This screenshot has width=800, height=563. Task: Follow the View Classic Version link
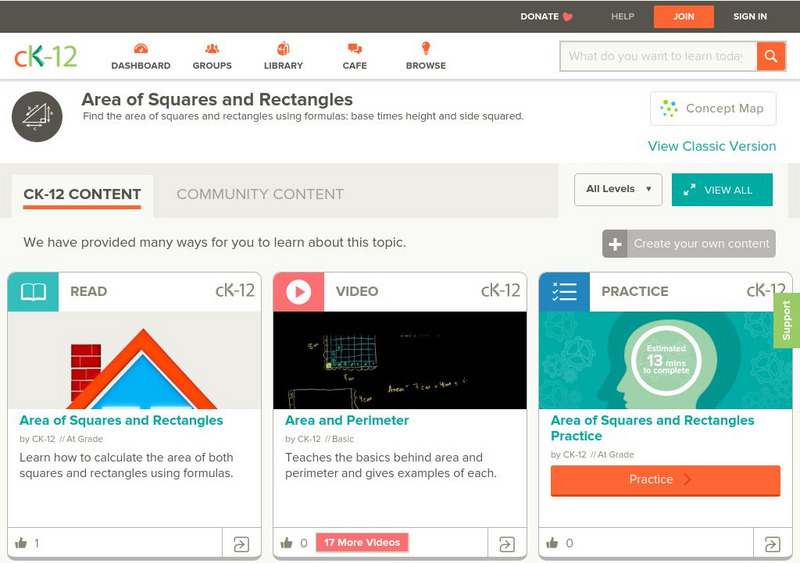[x=711, y=146]
